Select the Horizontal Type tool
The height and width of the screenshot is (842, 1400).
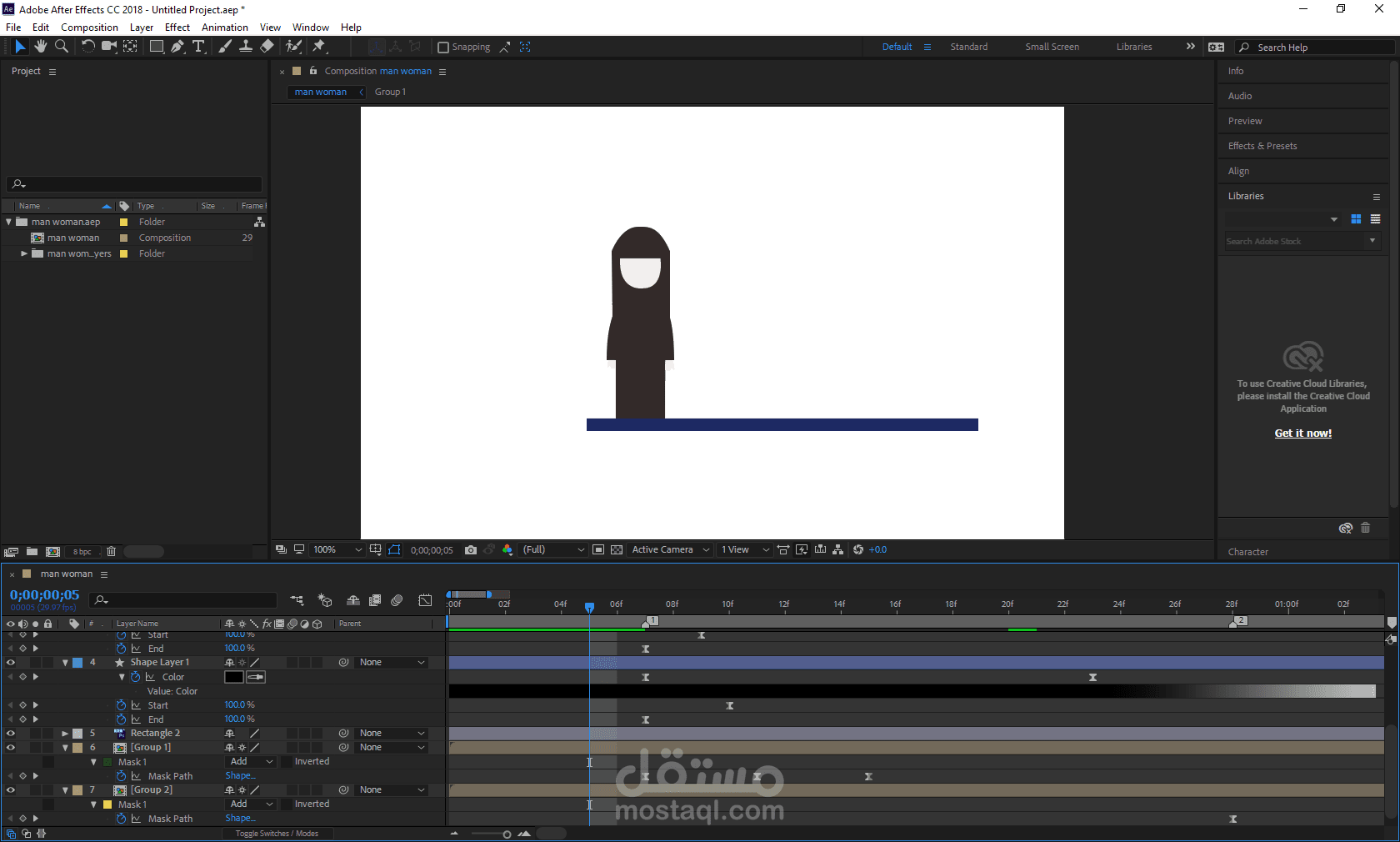[x=198, y=47]
